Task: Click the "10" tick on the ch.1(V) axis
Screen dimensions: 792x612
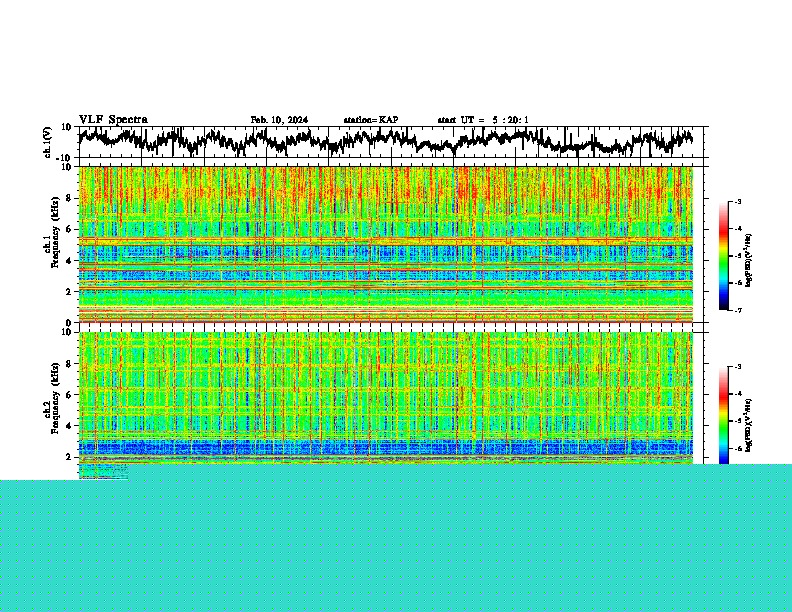Action: coord(66,127)
